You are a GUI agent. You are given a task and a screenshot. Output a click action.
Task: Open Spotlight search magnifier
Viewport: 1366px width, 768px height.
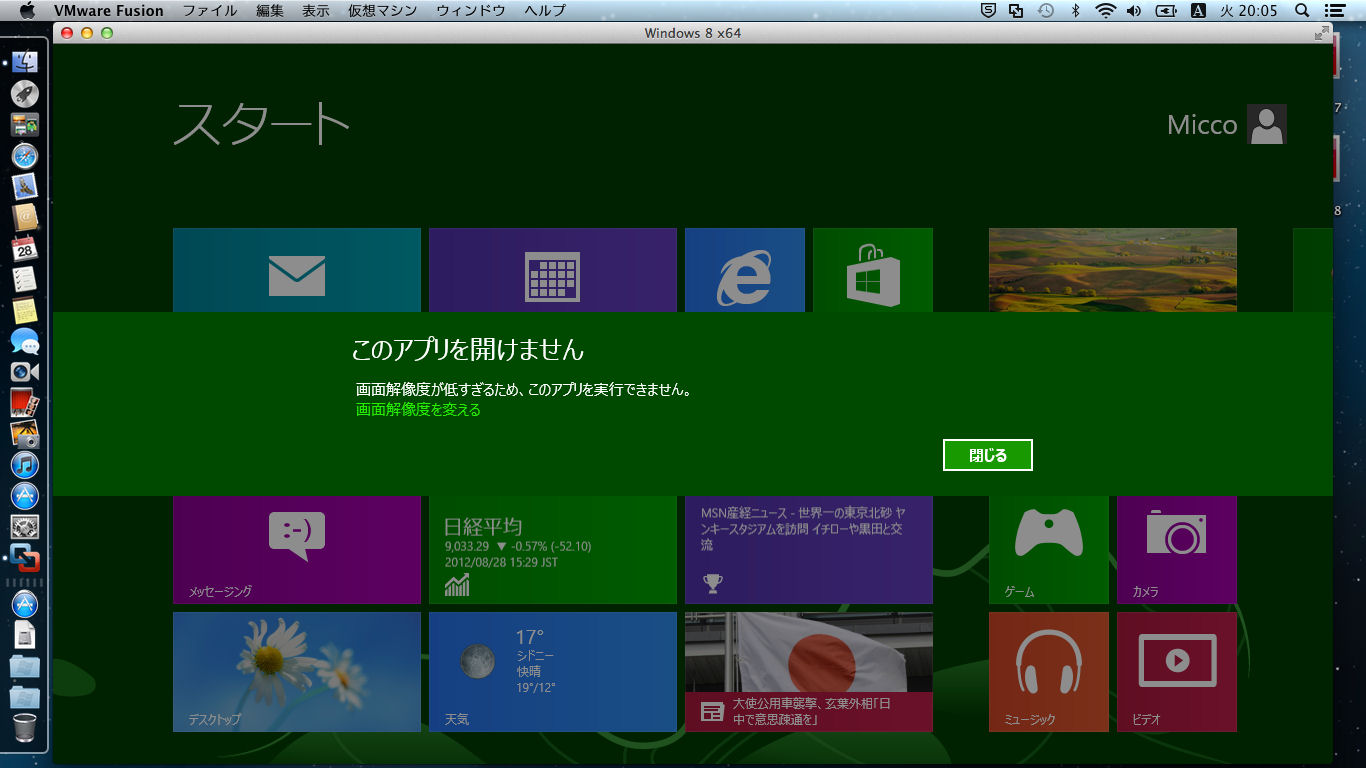coord(1302,10)
